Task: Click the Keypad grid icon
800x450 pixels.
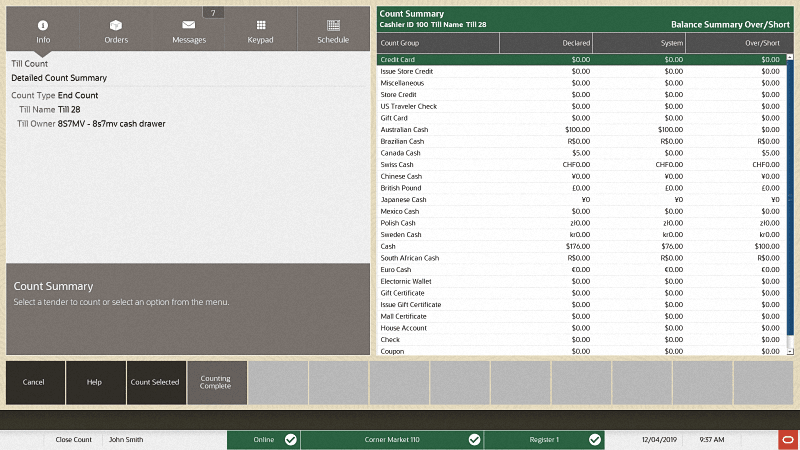Action: pyautogui.click(x=261, y=25)
